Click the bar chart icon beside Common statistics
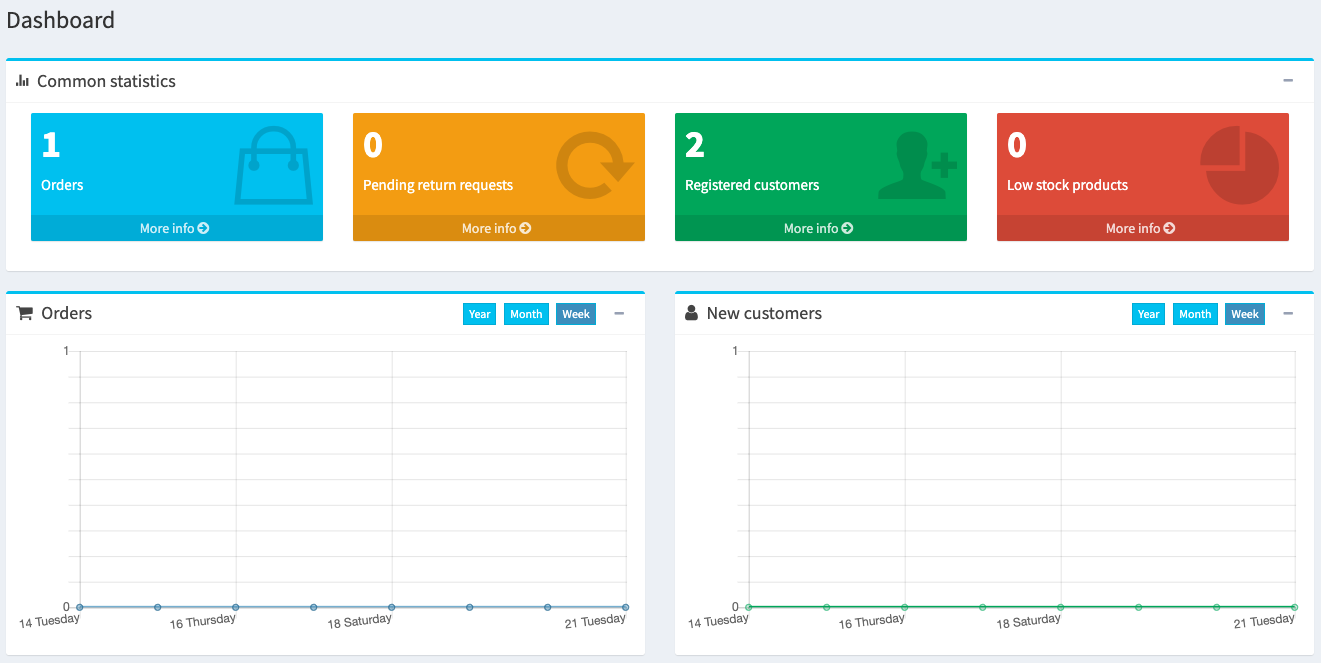This screenshot has width=1321, height=663. [23, 81]
